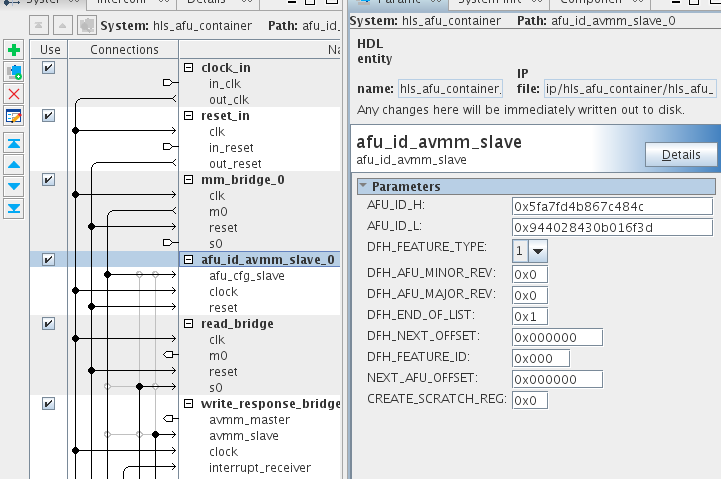Click the move down arrow icon

(14, 186)
